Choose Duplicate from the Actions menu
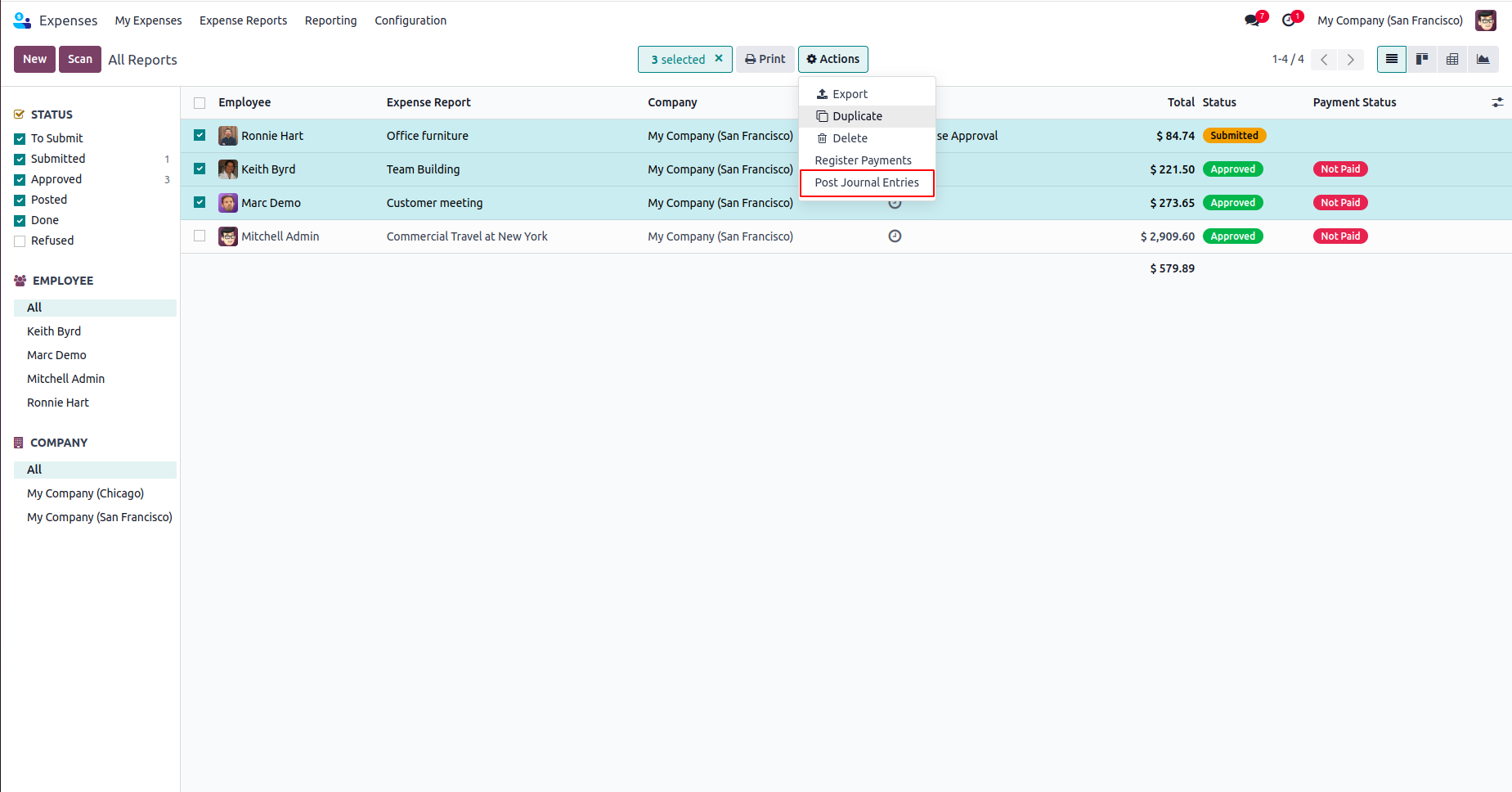This screenshot has height=792, width=1512. [x=867, y=116]
